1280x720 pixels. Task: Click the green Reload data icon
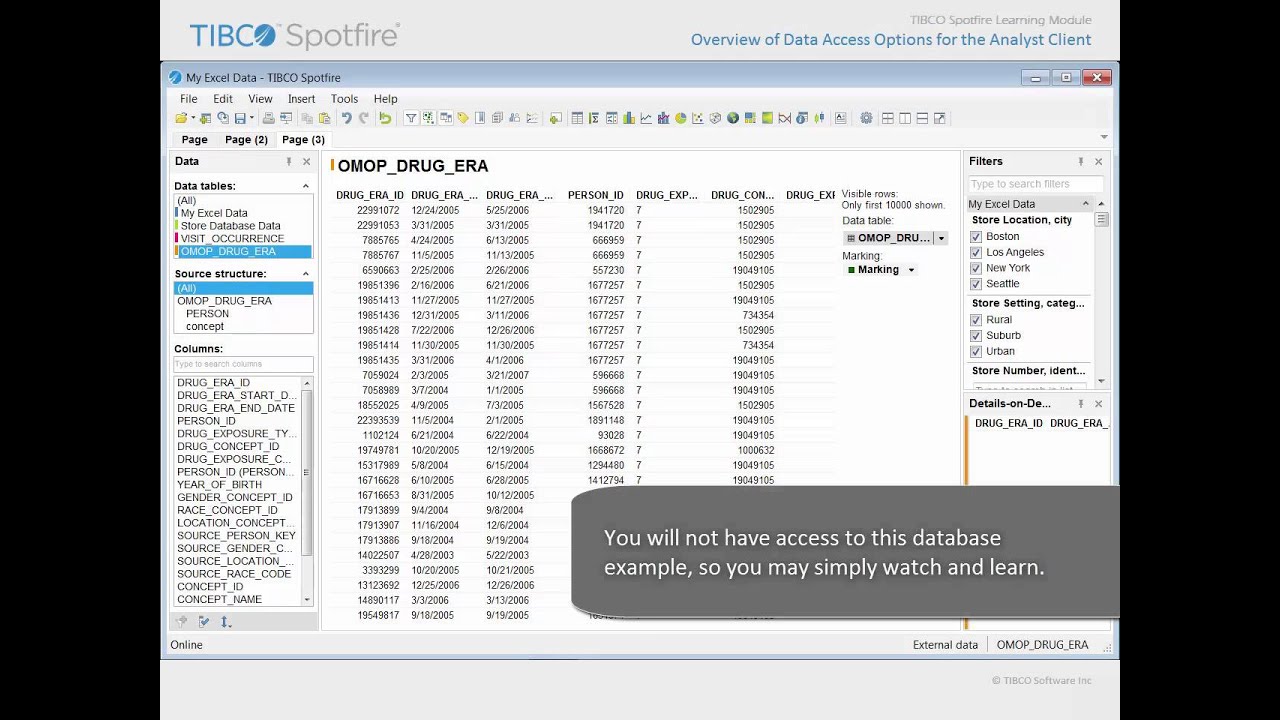pos(385,118)
